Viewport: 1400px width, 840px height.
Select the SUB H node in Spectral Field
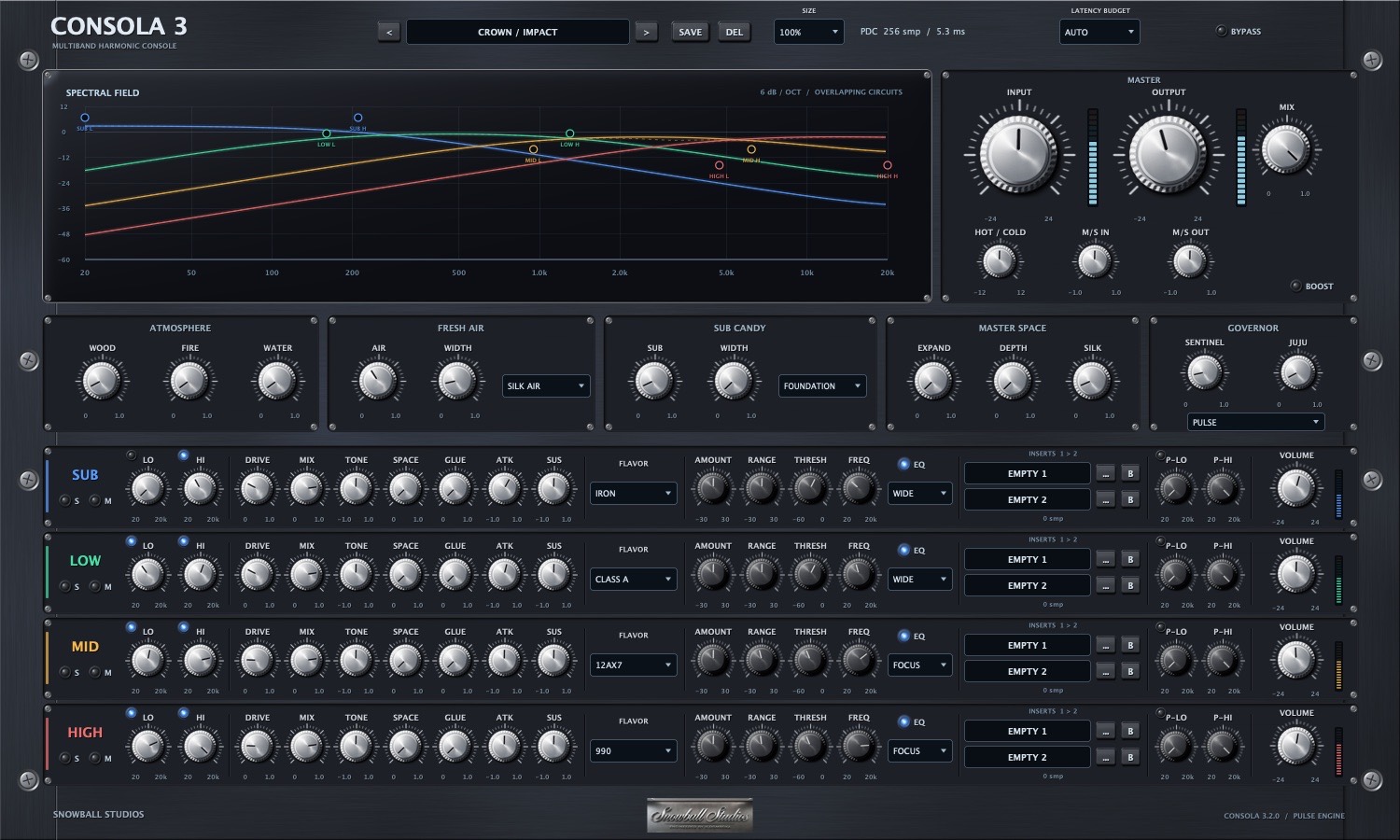coord(357,119)
